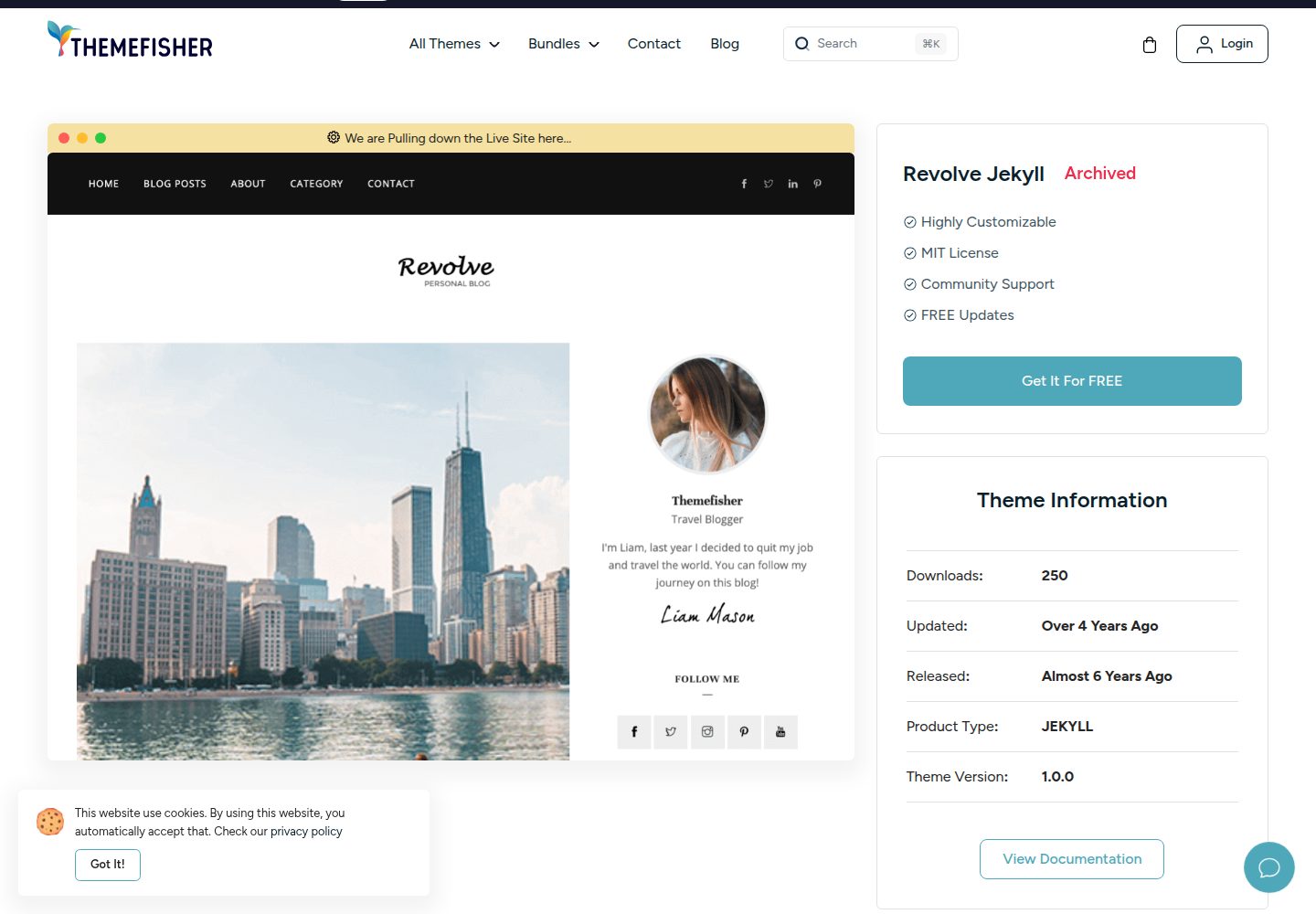Click Twitter button under Follow Me

click(x=671, y=732)
